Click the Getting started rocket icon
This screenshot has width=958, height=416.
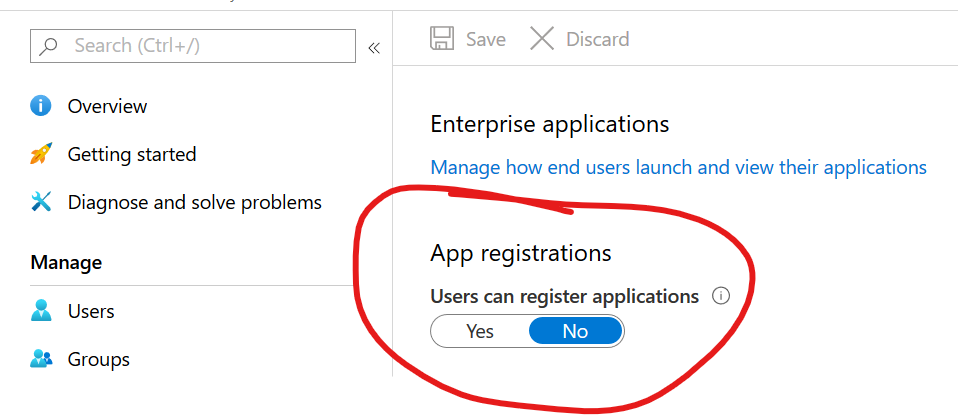point(41,154)
